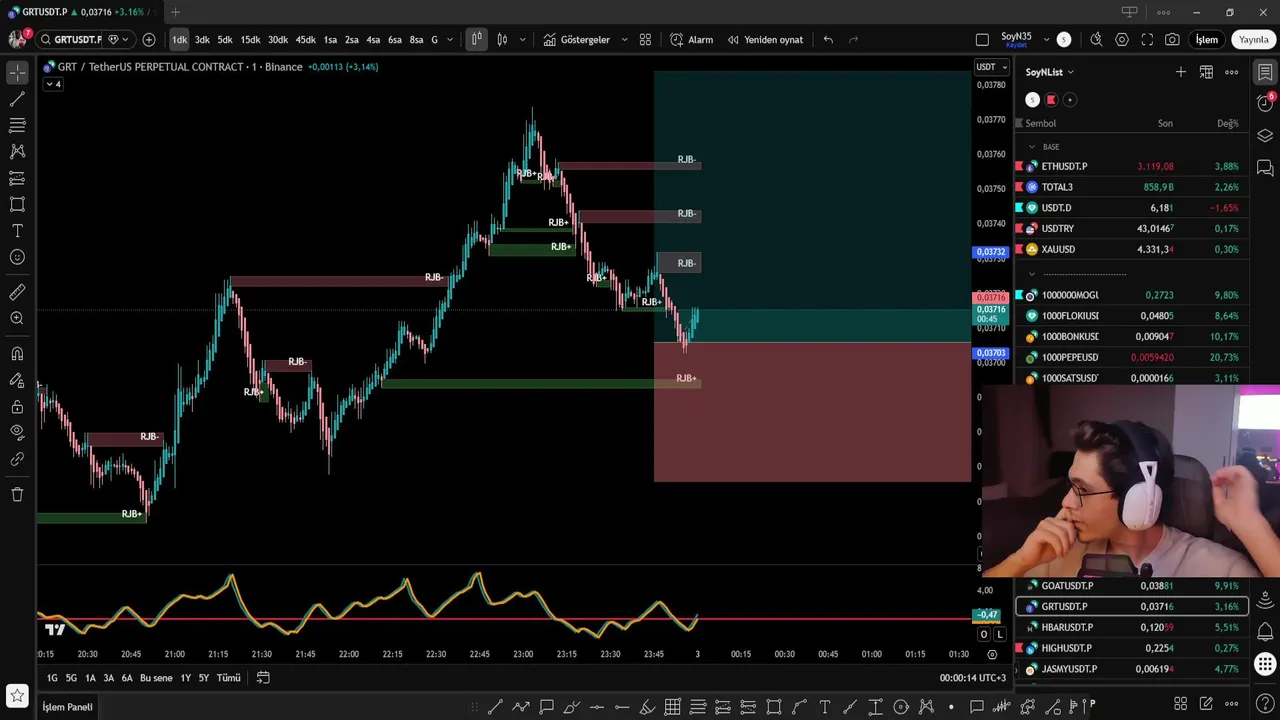
Task: Select the ruler measure tool
Action: (17, 292)
